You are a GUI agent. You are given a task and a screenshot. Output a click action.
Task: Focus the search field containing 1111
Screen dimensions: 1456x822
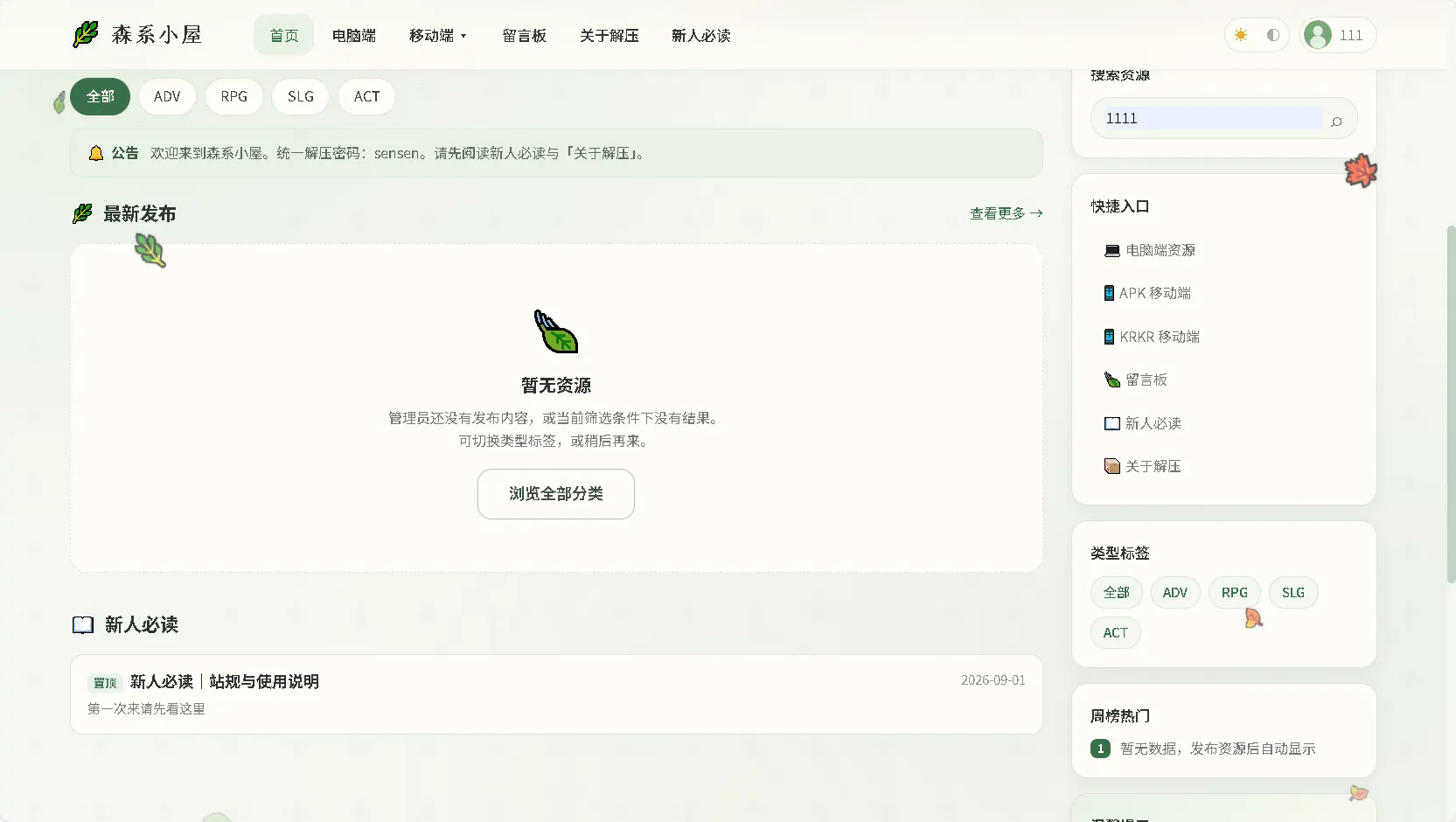tap(1213, 118)
